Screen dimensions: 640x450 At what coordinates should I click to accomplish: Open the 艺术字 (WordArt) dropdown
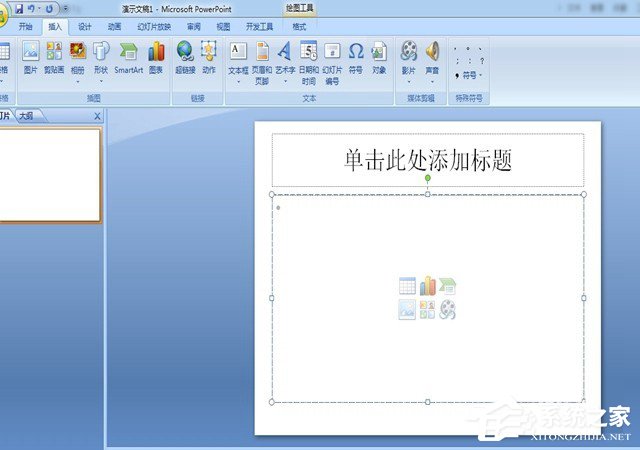pyautogui.click(x=285, y=82)
